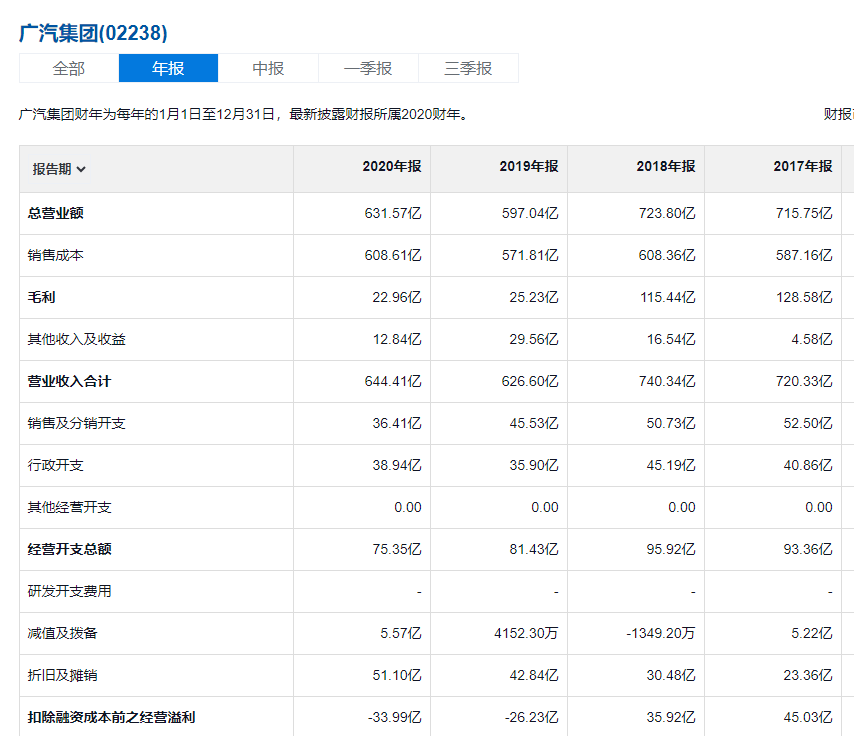This screenshot has width=854, height=736.
Task: Select the 减值及拨备 row label
Action: (62, 633)
